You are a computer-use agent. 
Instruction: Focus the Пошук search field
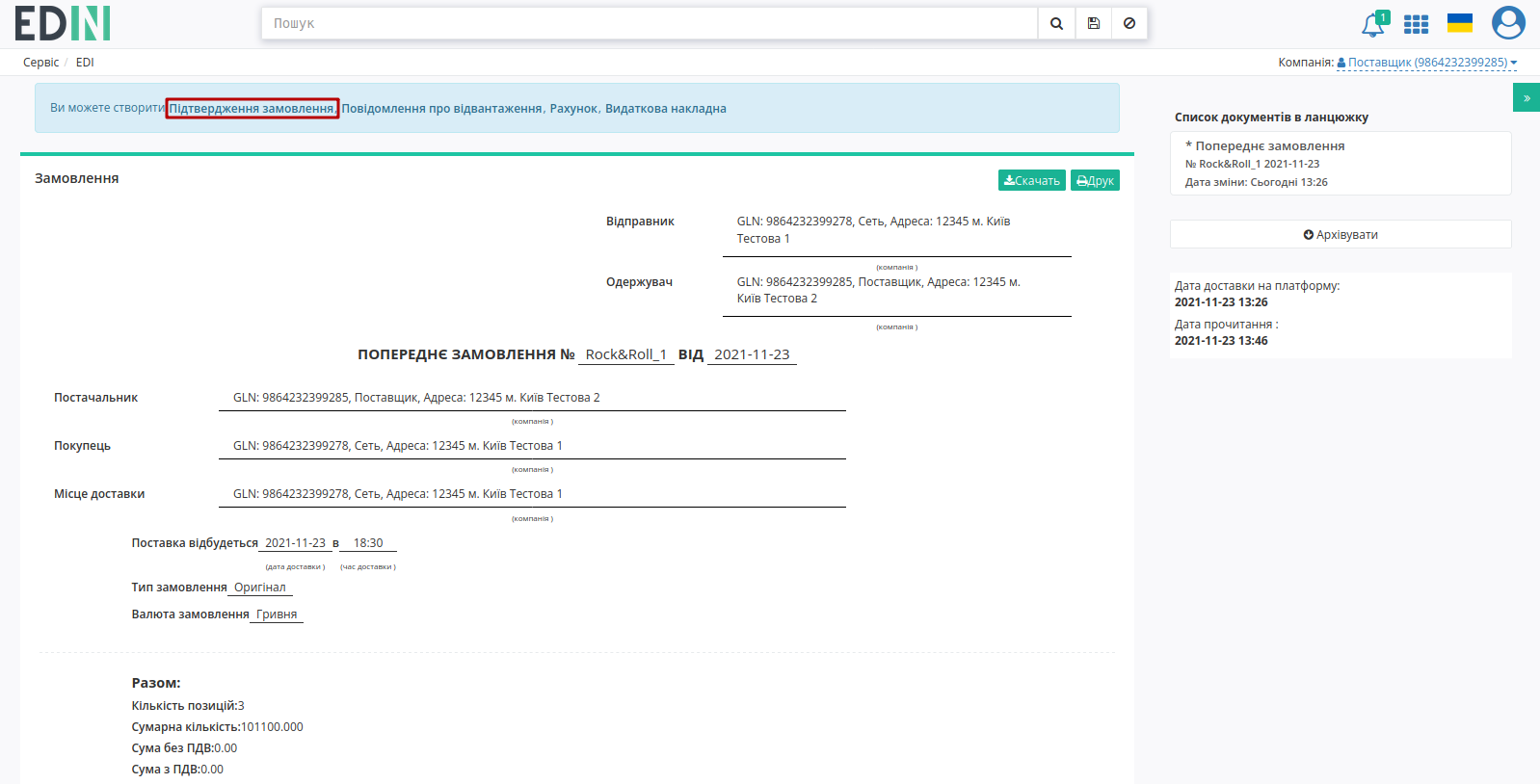click(x=650, y=23)
